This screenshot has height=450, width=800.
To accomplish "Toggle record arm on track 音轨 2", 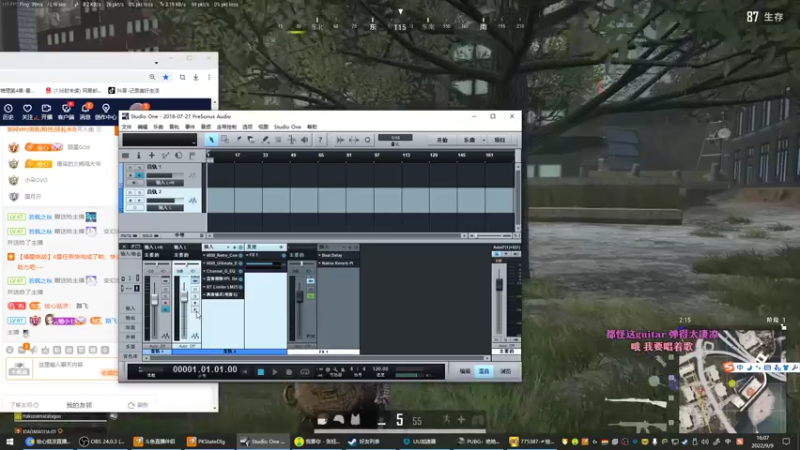I will click(x=130, y=200).
